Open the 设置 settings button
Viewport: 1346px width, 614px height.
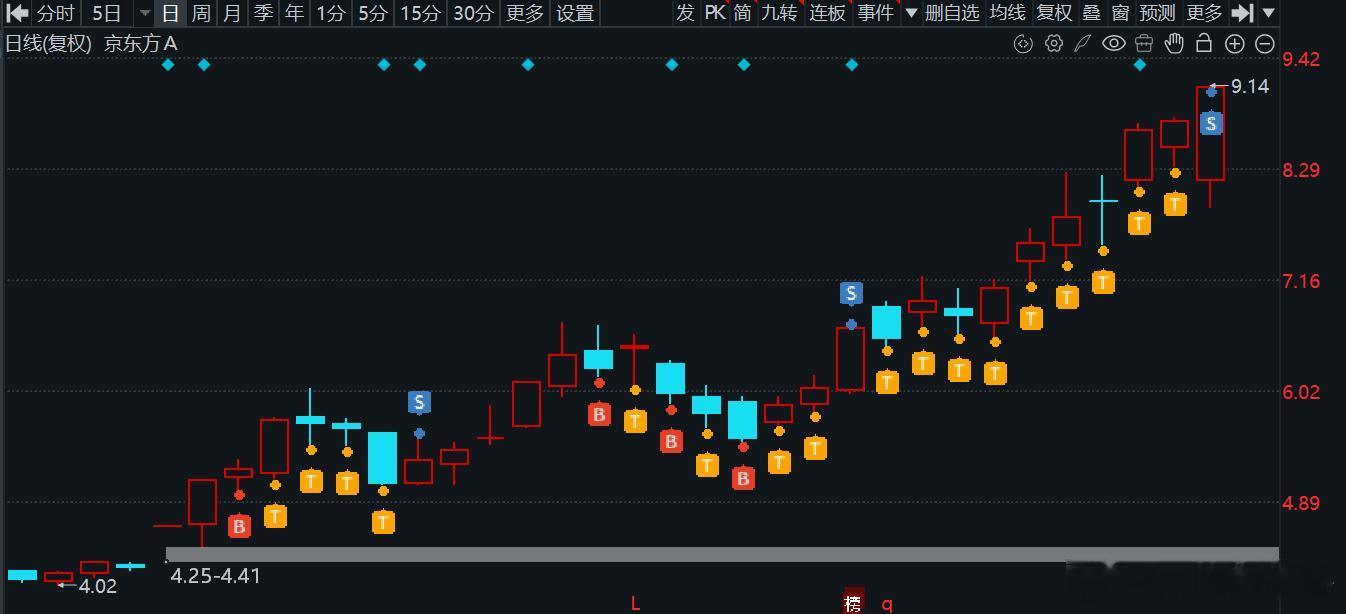pos(575,13)
